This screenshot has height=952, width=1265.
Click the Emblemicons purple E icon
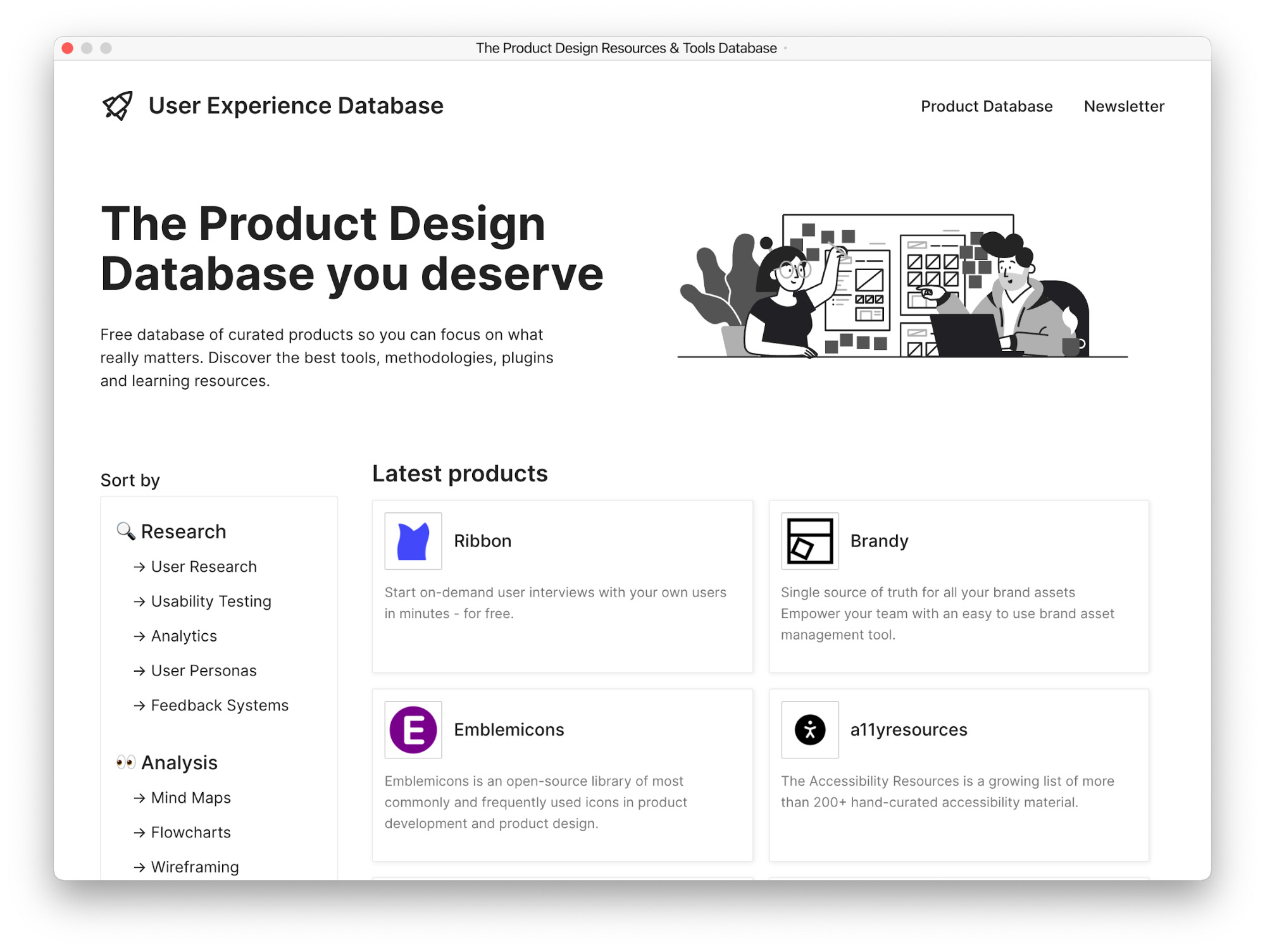point(413,729)
